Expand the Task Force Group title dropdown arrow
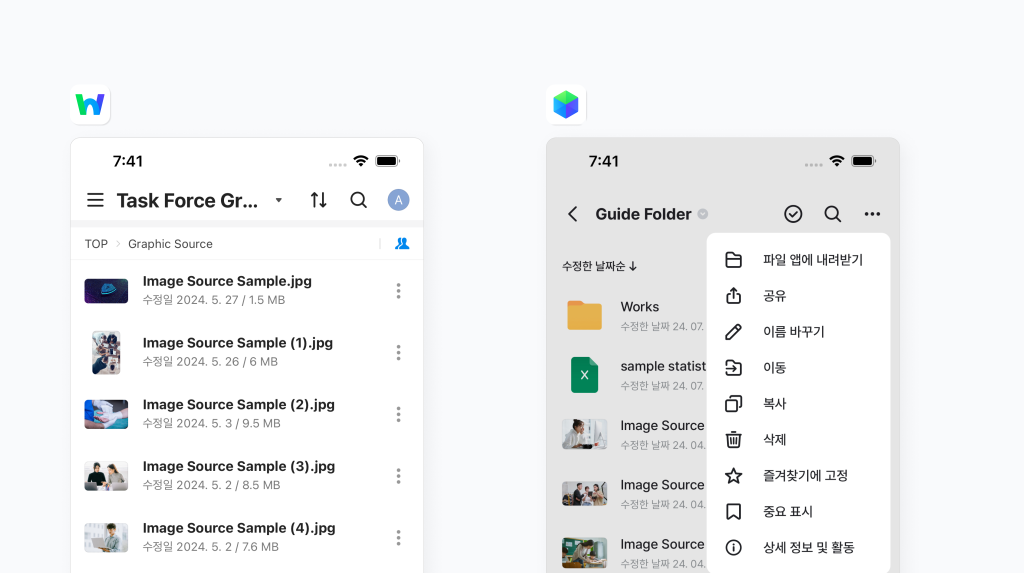This screenshot has width=1024, height=573. click(x=279, y=201)
